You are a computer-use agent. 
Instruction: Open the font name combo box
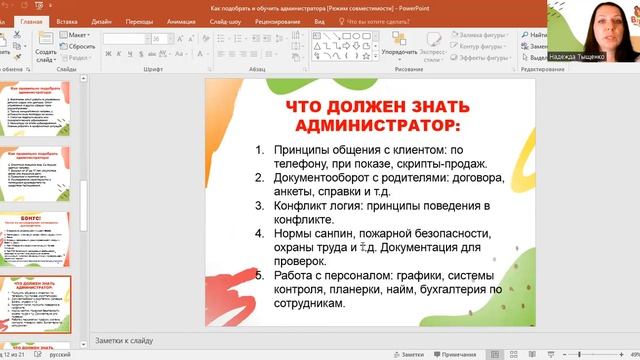point(127,39)
